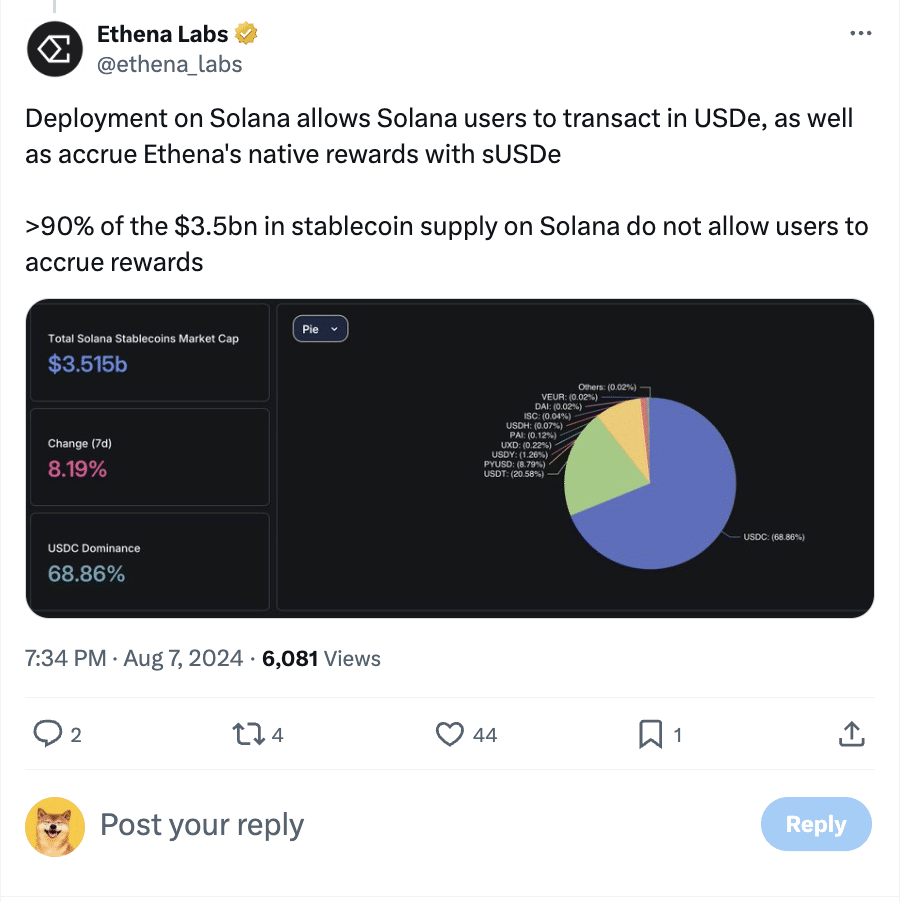
Task: Open the 6,081 Views count
Action: click(x=321, y=658)
